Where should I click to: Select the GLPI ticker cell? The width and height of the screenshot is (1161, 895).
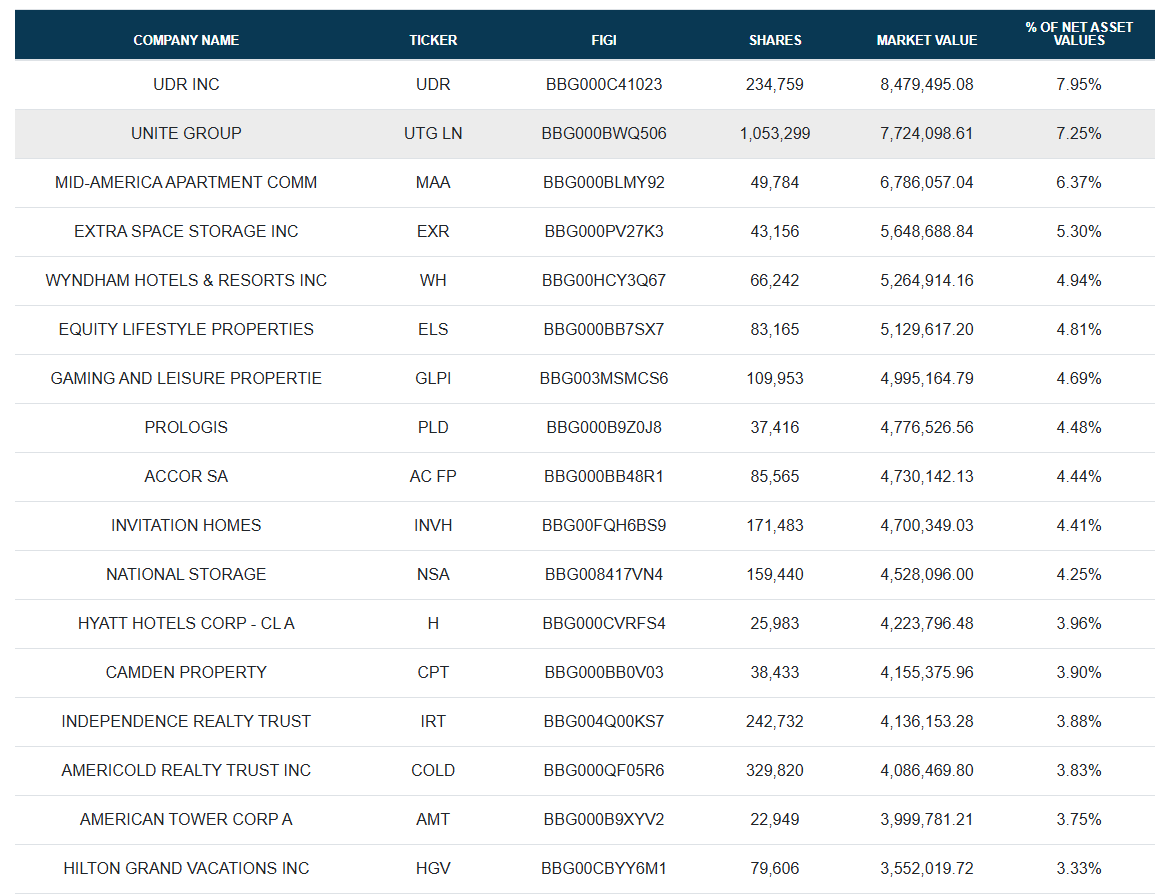pyautogui.click(x=433, y=378)
